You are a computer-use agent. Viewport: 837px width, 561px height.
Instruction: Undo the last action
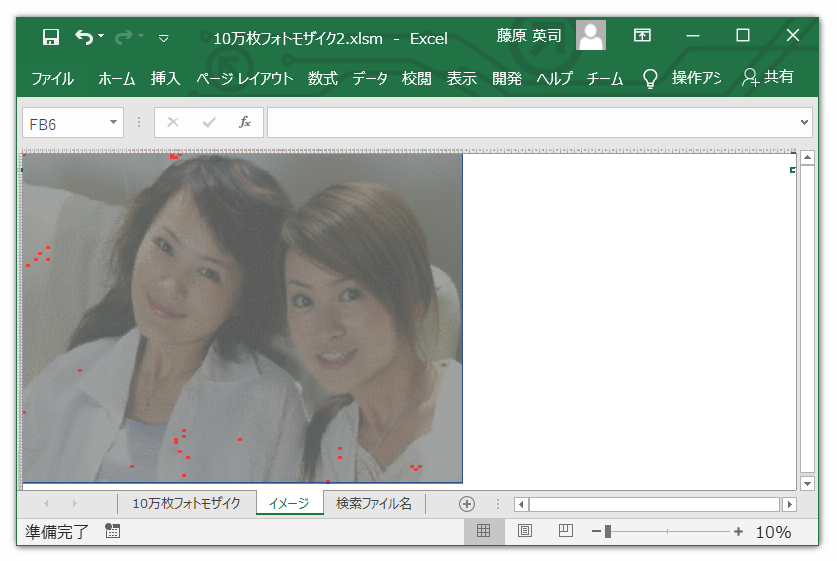pos(84,37)
